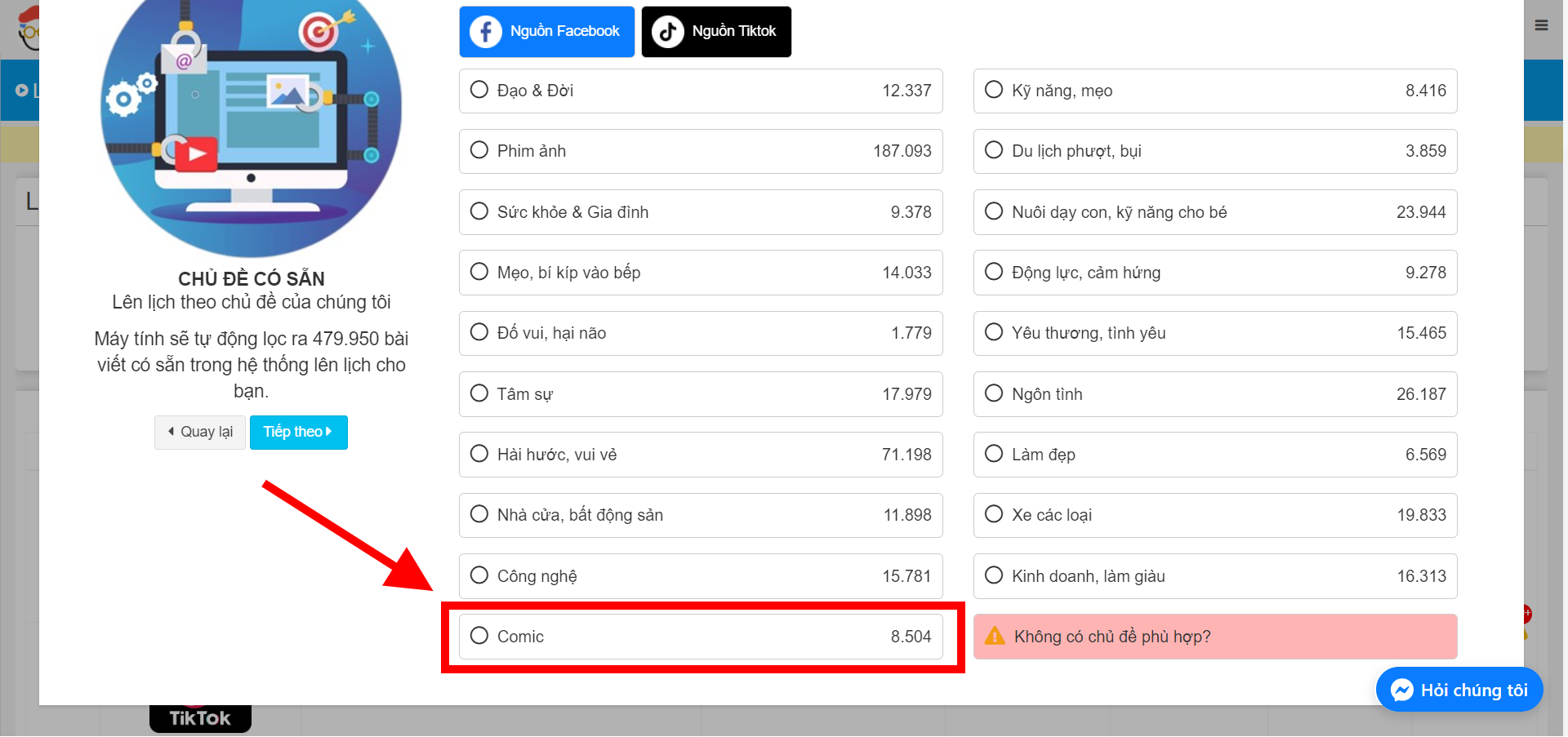This screenshot has width=1568, height=737.
Task: Click the 8.504 count for Comic
Action: pyautogui.click(x=911, y=637)
